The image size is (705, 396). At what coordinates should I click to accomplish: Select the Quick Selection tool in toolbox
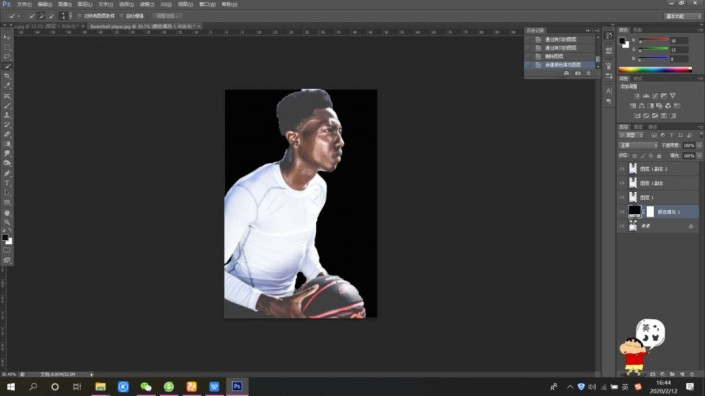coord(7,67)
